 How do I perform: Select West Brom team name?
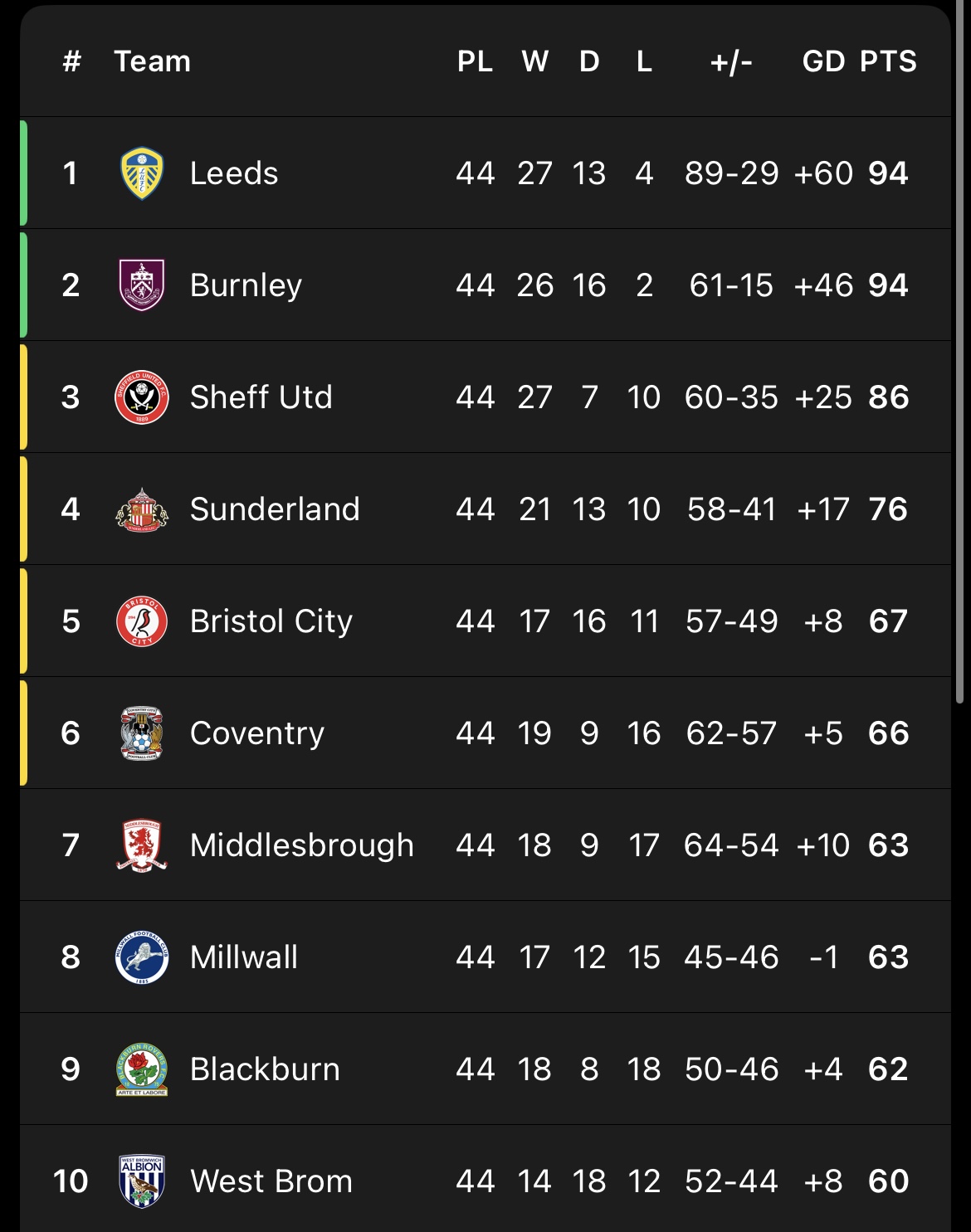(x=271, y=1181)
